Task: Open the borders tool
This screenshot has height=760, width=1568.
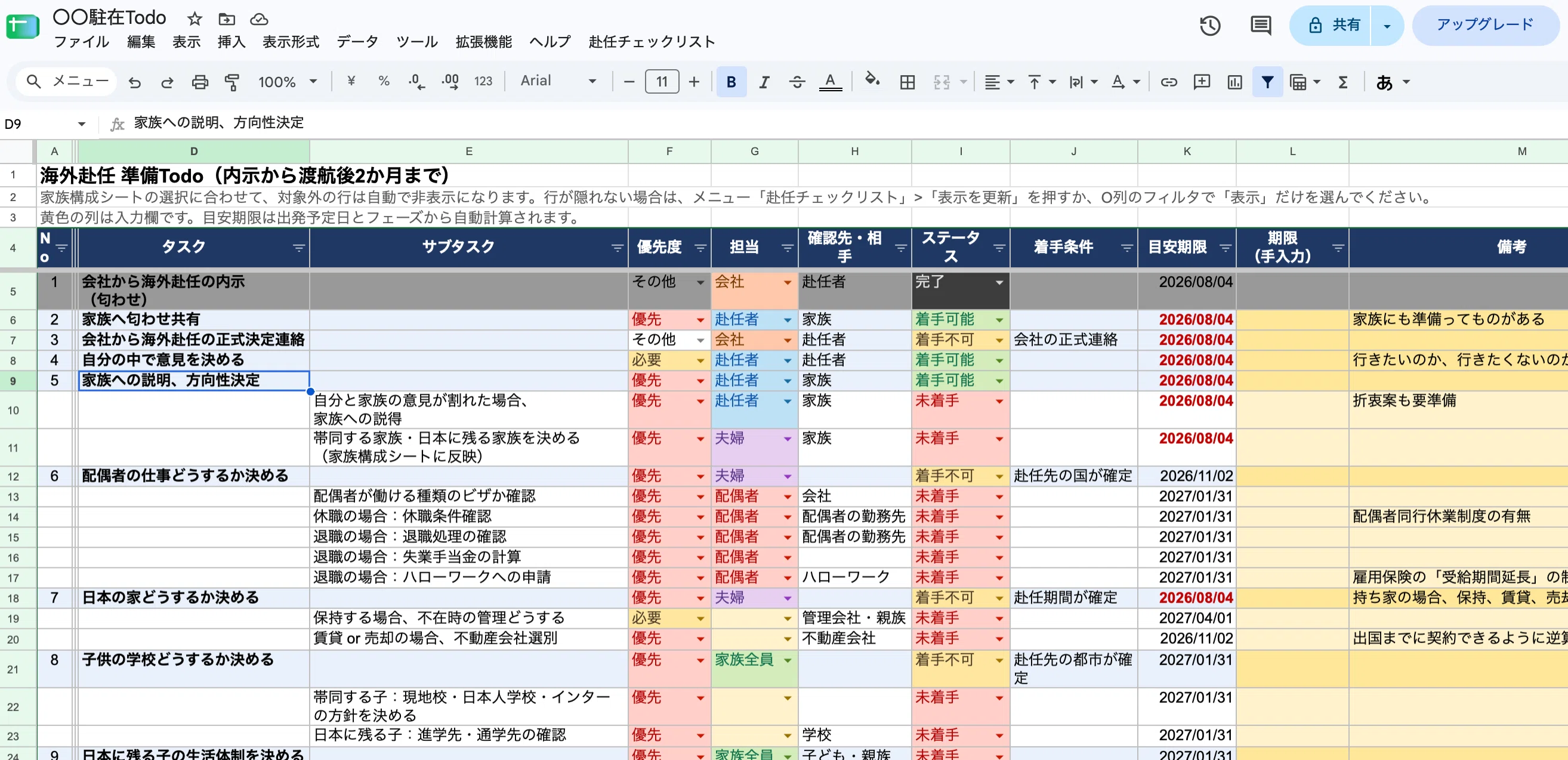Action: click(x=907, y=82)
